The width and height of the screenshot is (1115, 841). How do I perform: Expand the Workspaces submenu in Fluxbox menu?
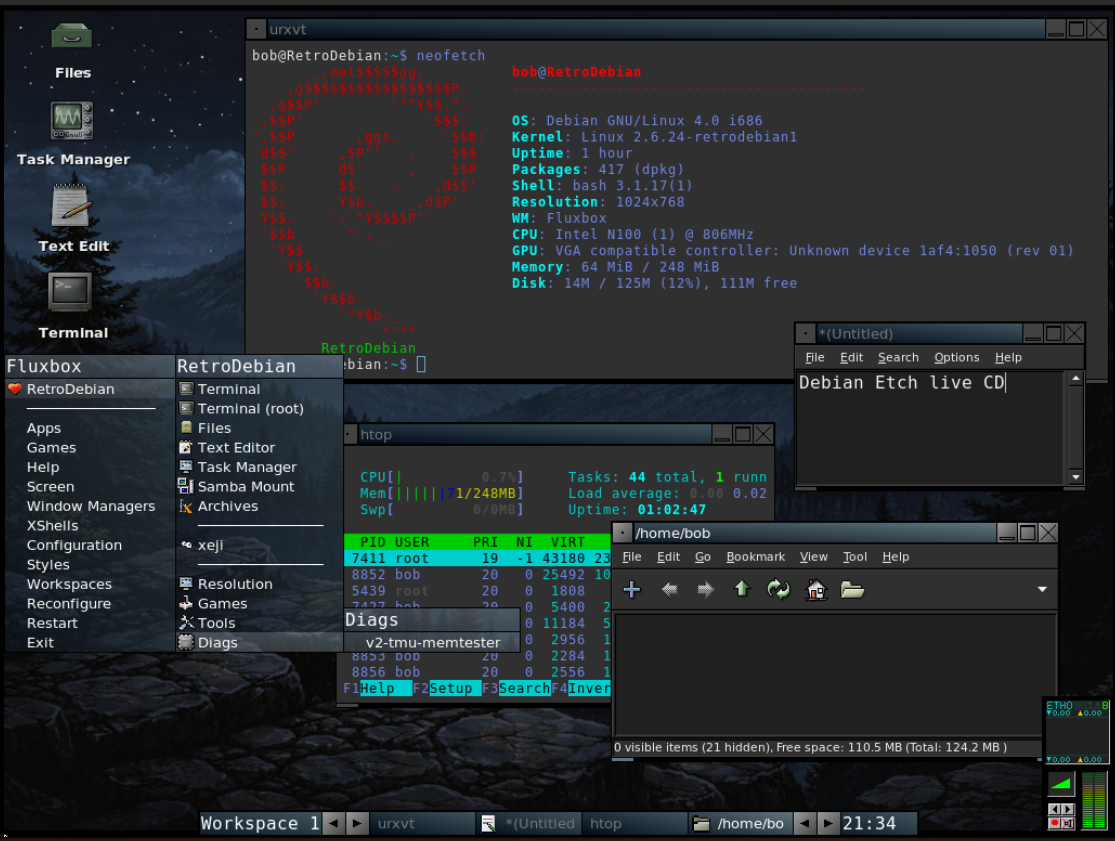pyautogui.click(x=69, y=584)
